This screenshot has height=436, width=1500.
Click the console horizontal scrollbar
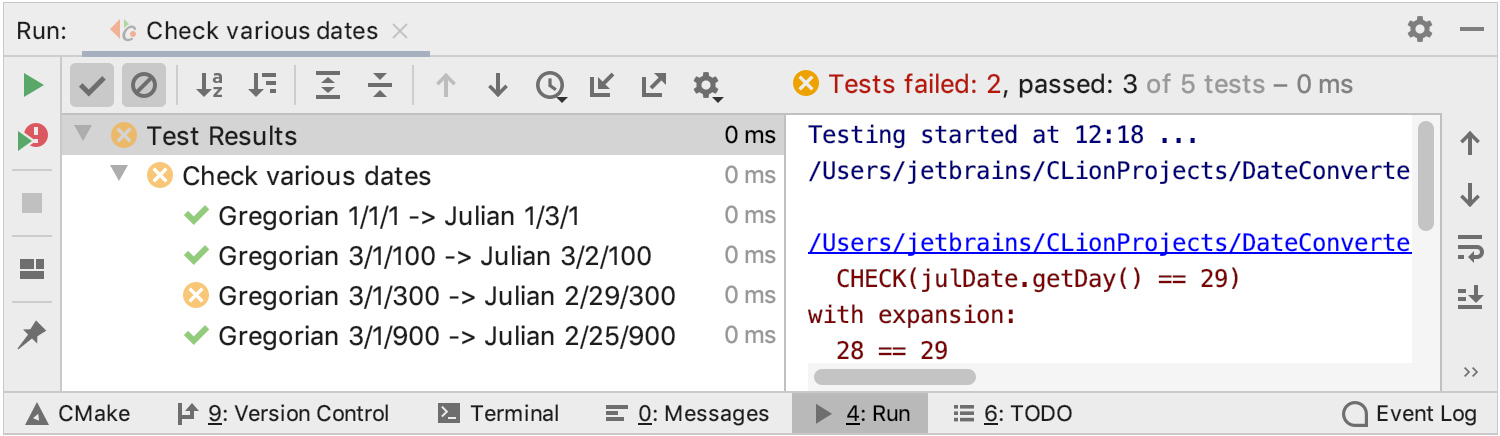tap(895, 377)
